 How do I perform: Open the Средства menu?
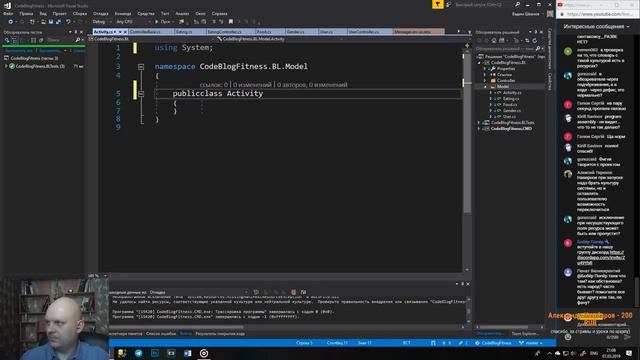click(x=146, y=13)
